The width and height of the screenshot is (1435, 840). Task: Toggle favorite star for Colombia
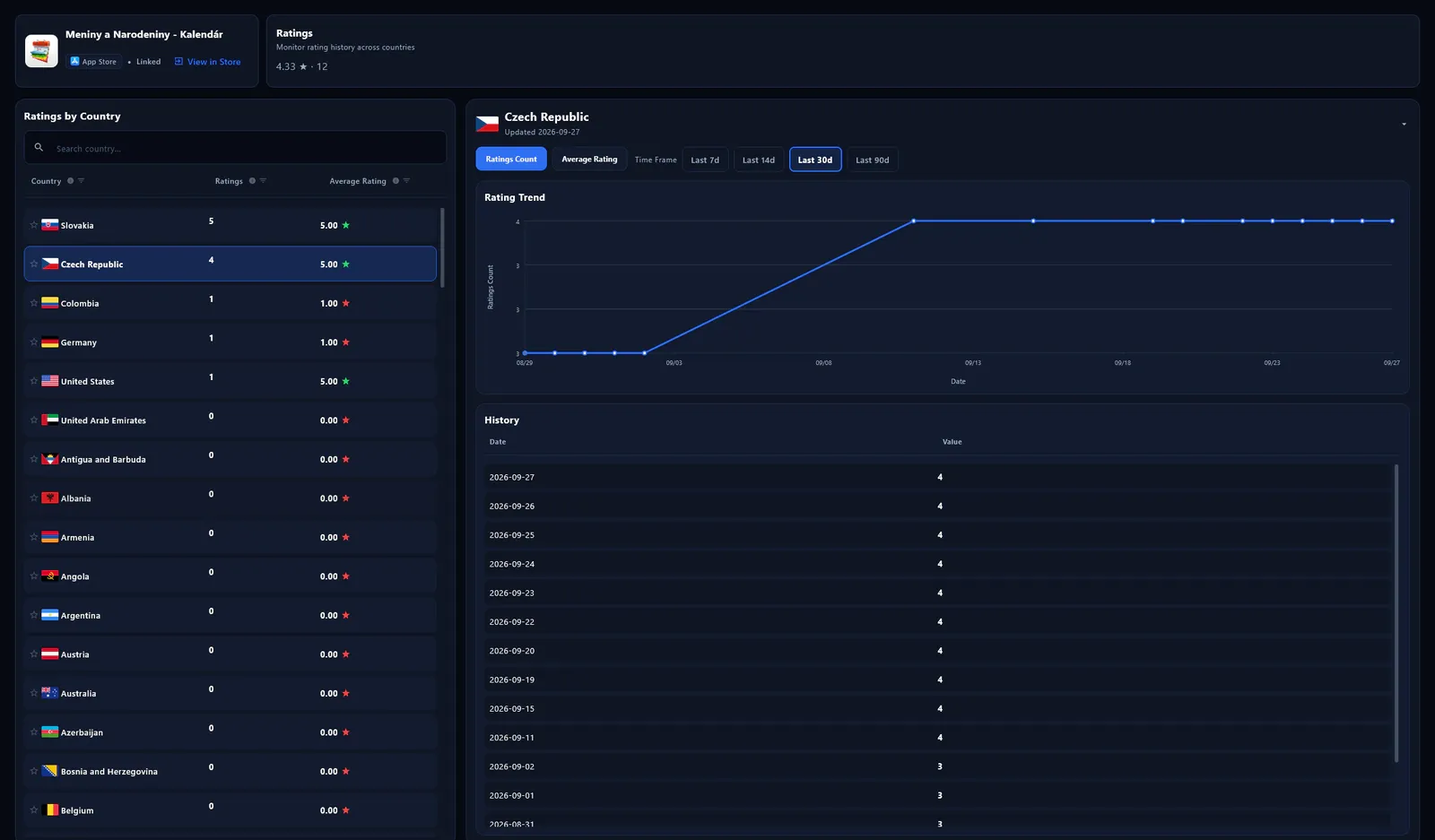point(34,303)
